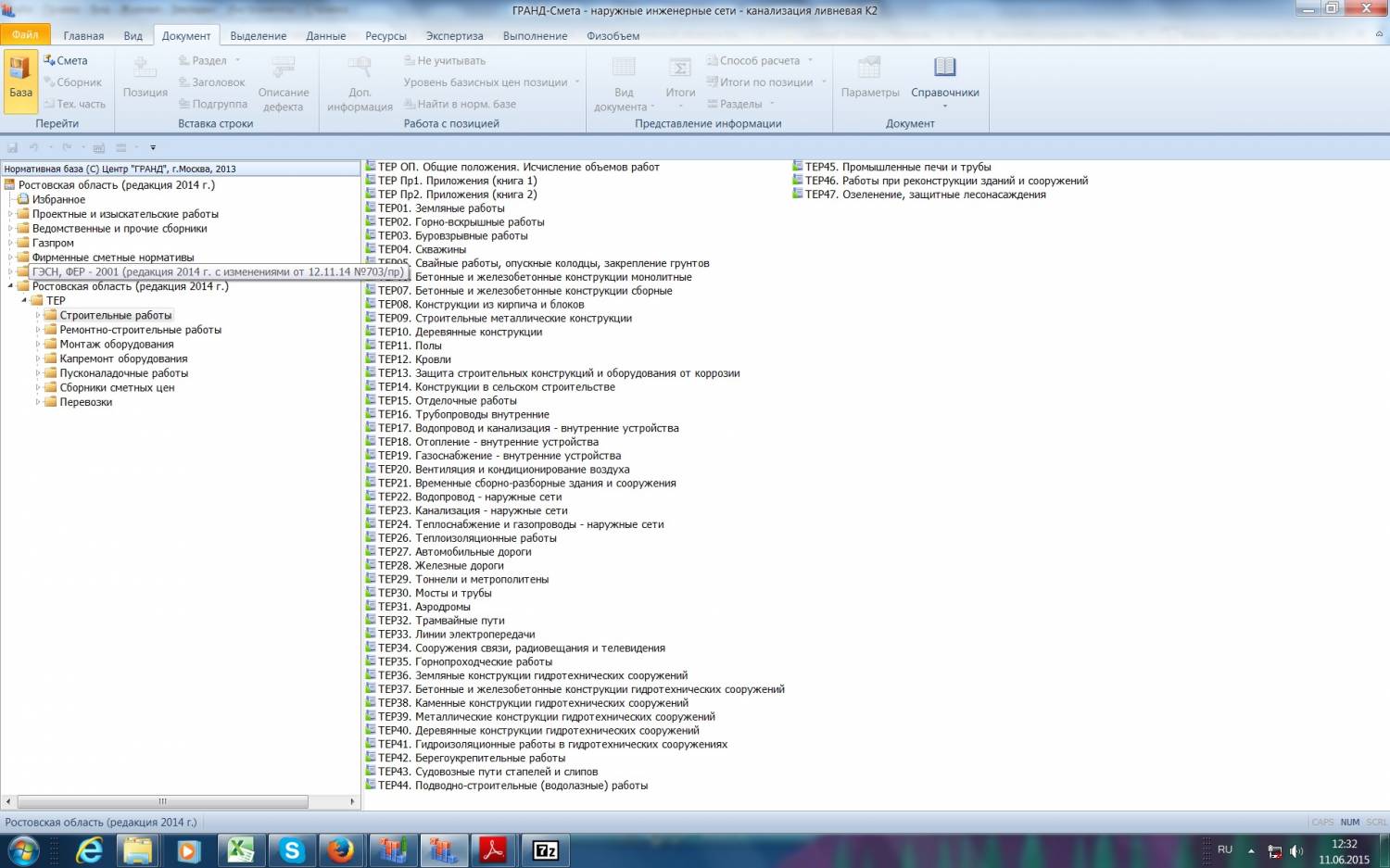Insert a Заголовок row
This screenshot has width=1390, height=868.
[211, 82]
